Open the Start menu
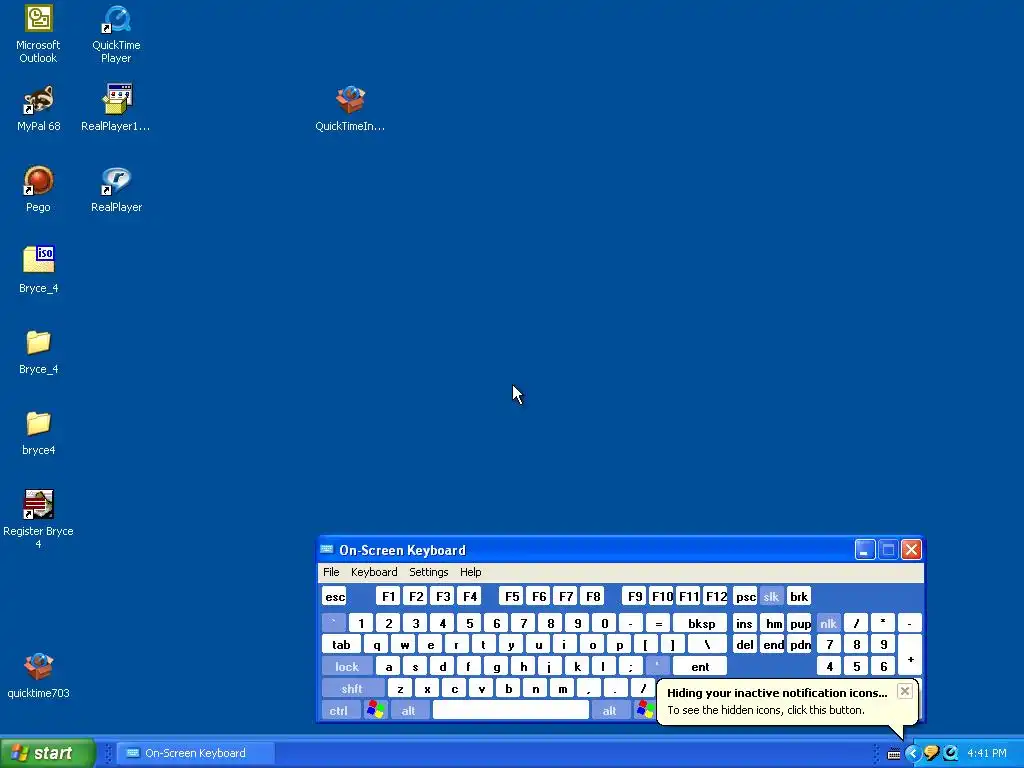The height and width of the screenshot is (768, 1024). point(48,753)
